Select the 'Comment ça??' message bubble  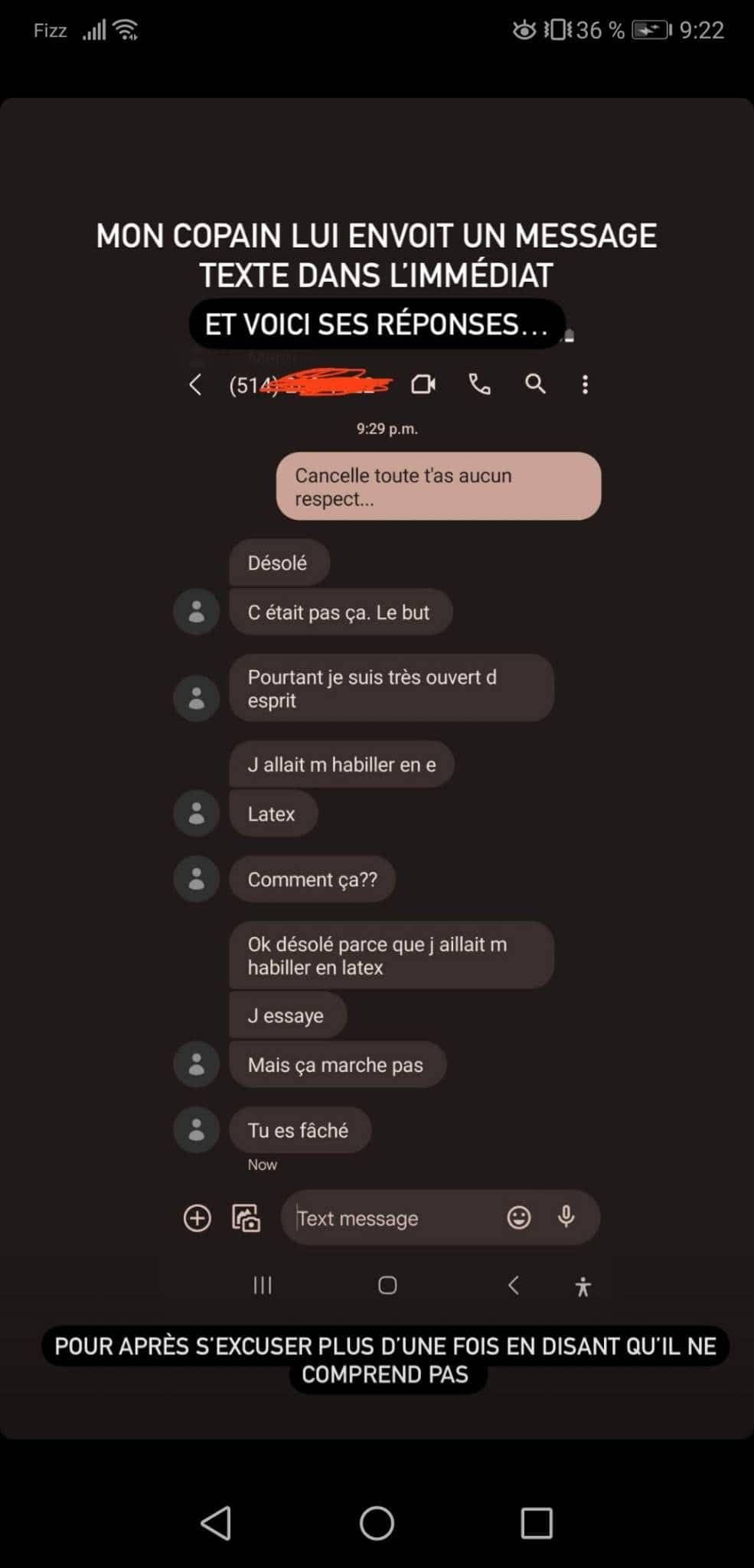312,879
